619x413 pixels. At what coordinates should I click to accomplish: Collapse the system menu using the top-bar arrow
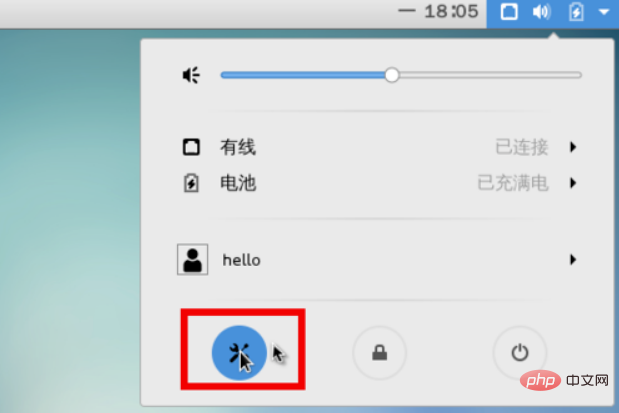point(604,12)
